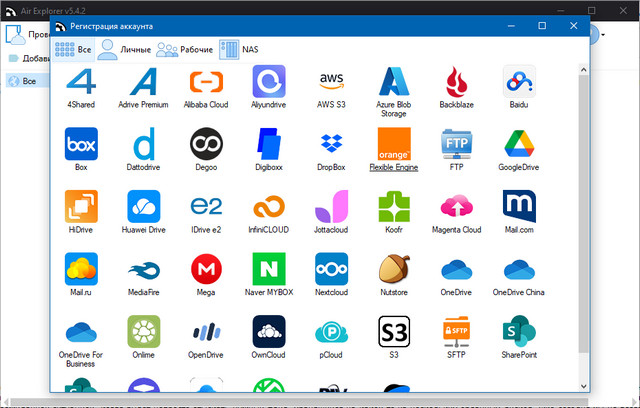Open the orange Flexible Engine service
Viewport: 640px width, 408px height.
click(393, 144)
